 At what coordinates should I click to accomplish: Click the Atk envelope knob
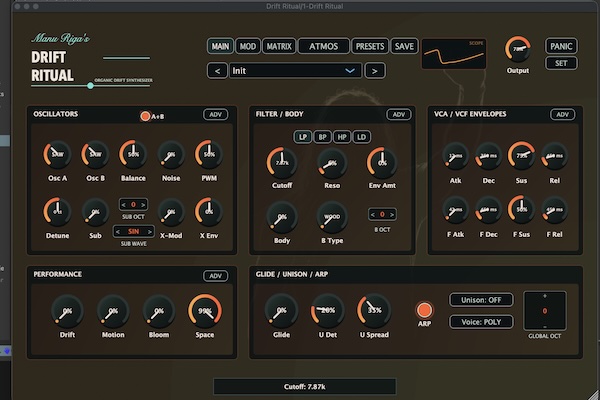(x=455, y=156)
